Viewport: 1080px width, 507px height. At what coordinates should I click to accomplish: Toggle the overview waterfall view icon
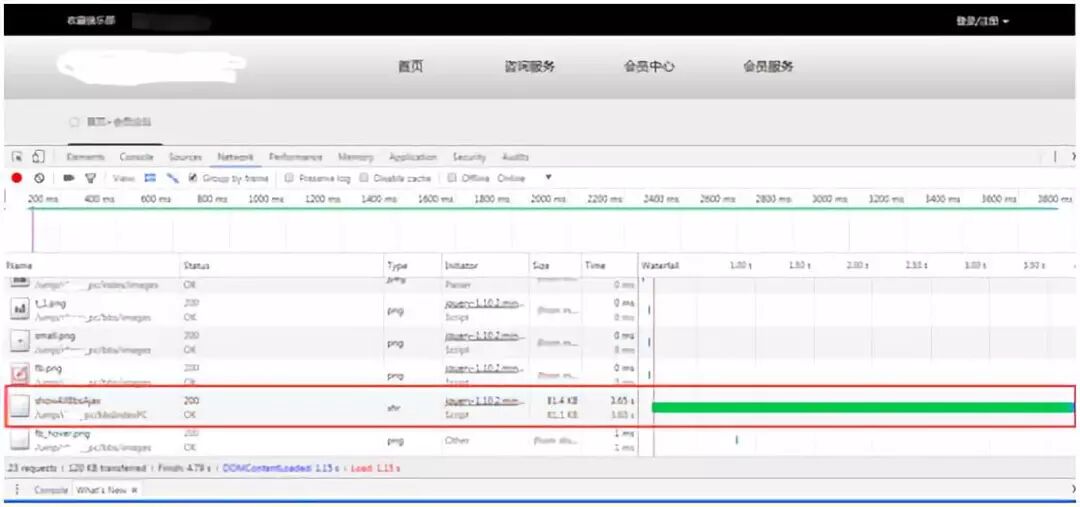tap(173, 178)
